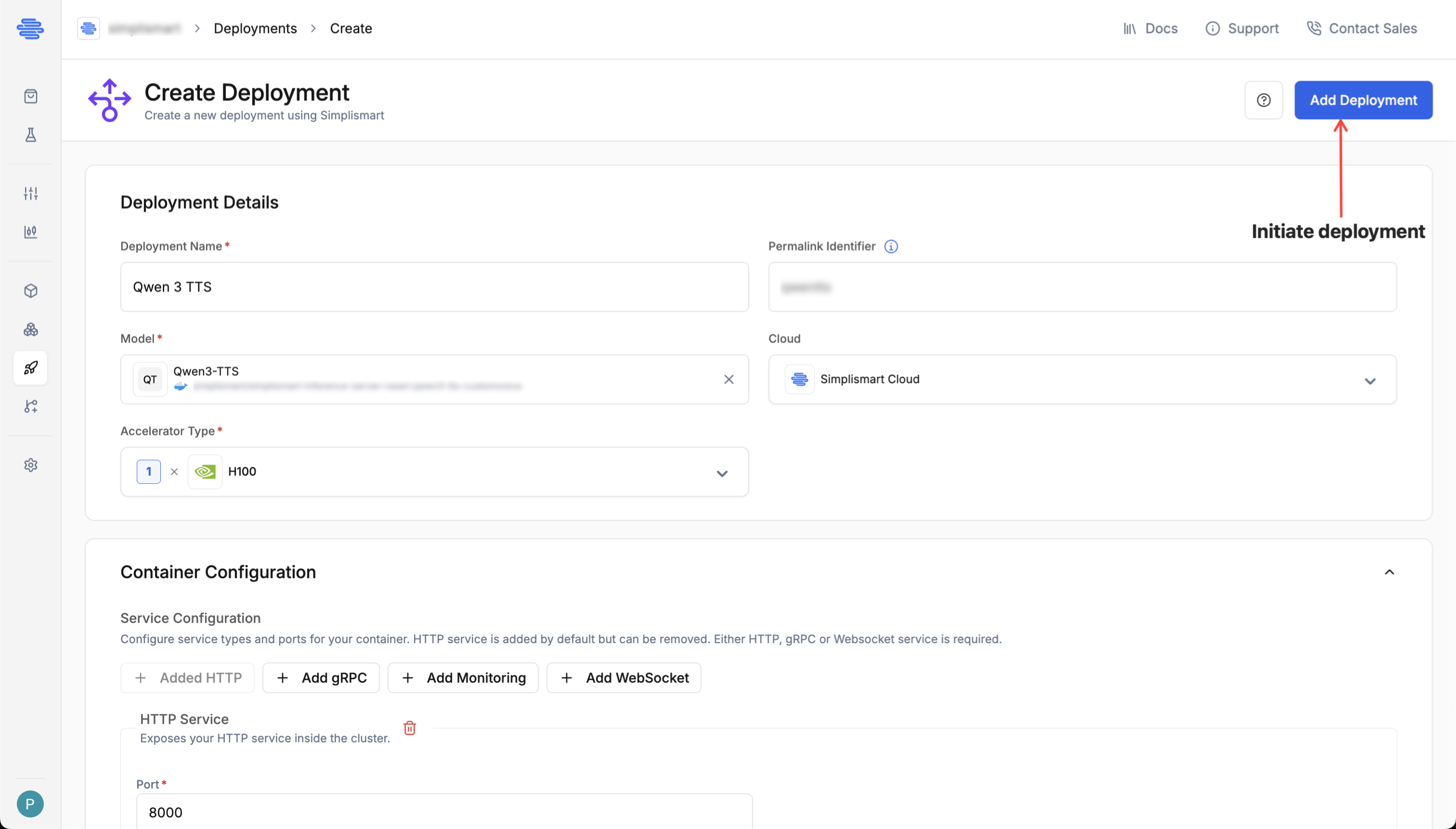
Task: Open the Cloud dropdown chevron
Action: 1370,381
